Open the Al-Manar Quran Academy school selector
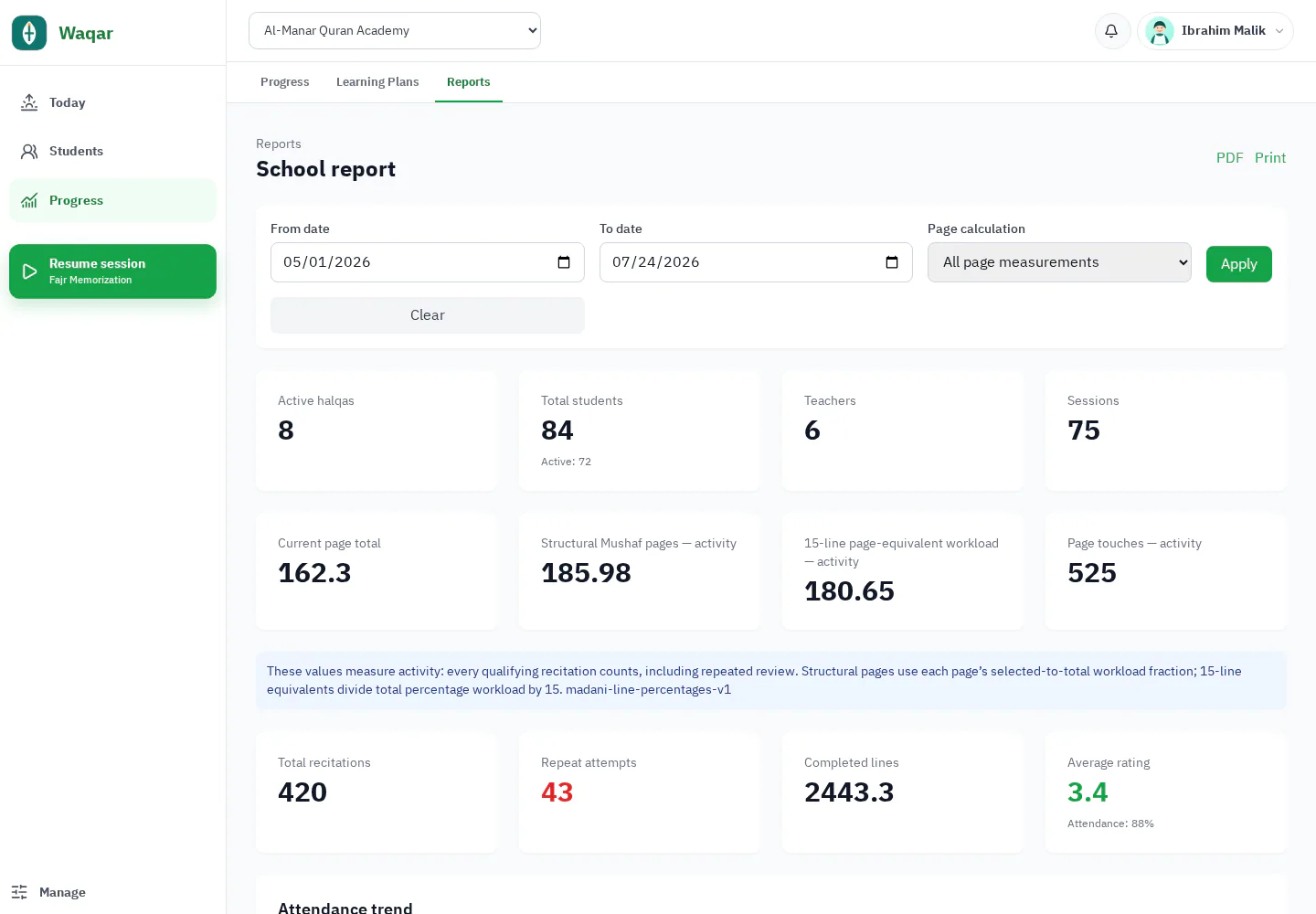Screen dimensions: 1316x914 coord(395,30)
